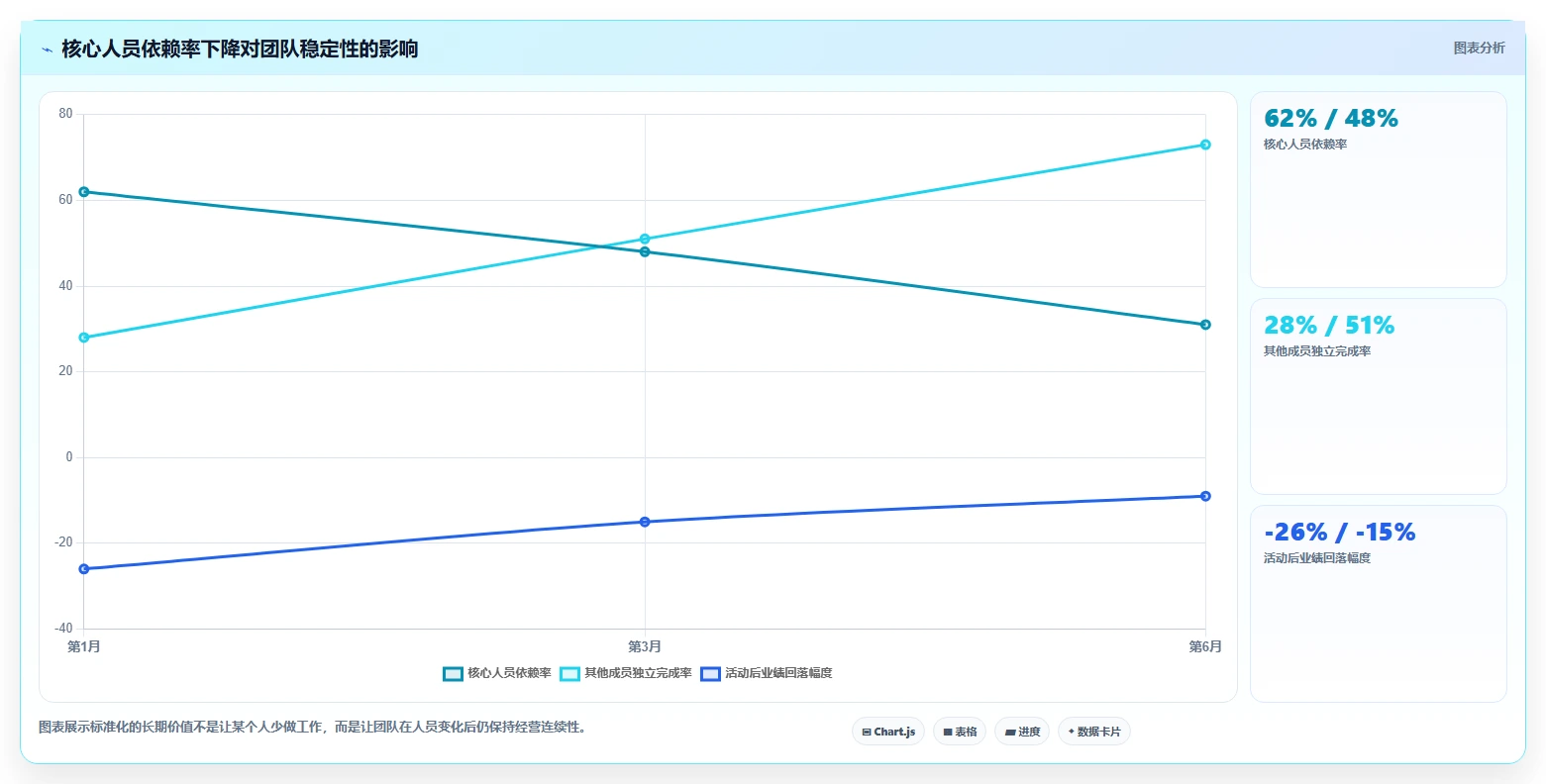Viewport: 1546px width, 784px height.
Task: Click the 28% / 51% card value
Action: pos(1329,326)
